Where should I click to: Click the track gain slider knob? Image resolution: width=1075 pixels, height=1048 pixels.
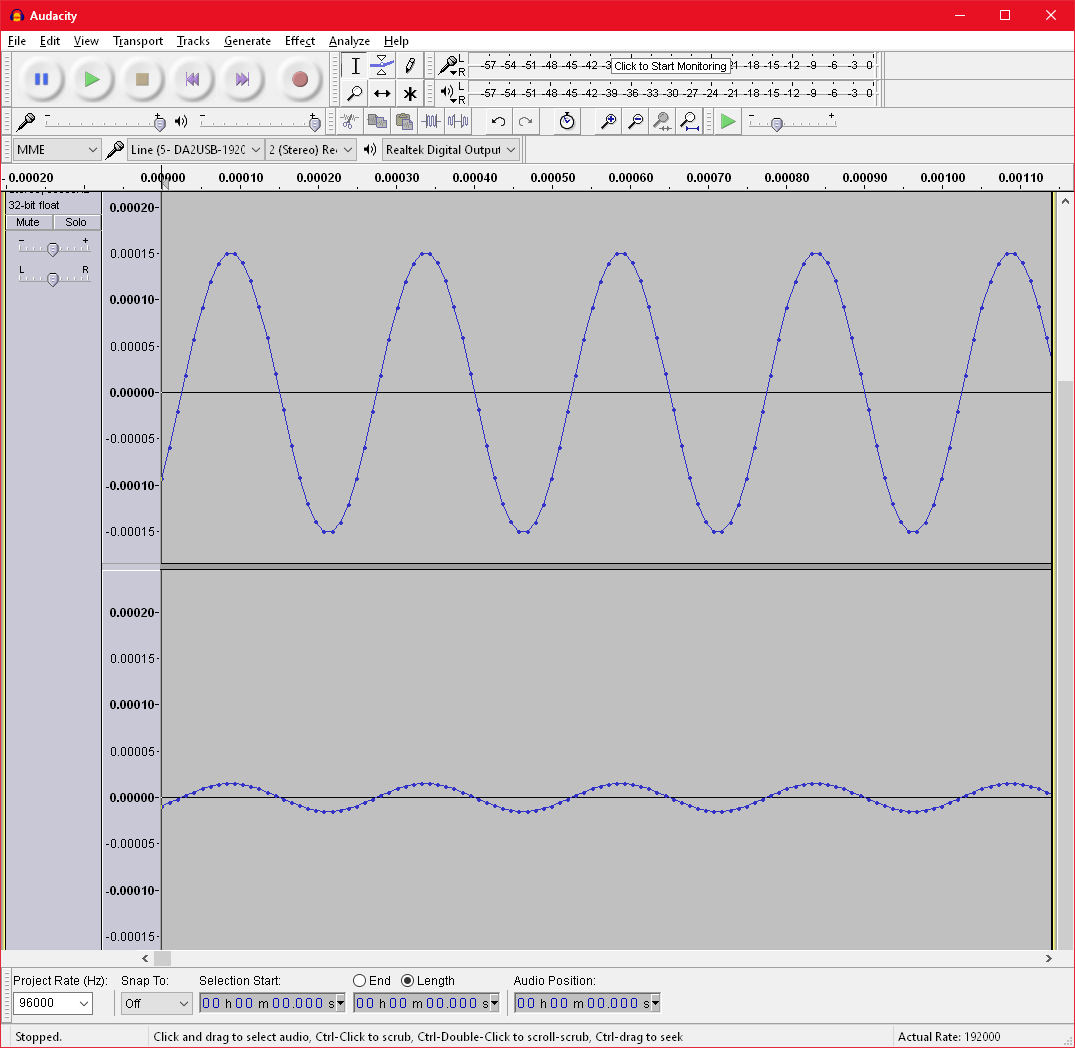(53, 249)
